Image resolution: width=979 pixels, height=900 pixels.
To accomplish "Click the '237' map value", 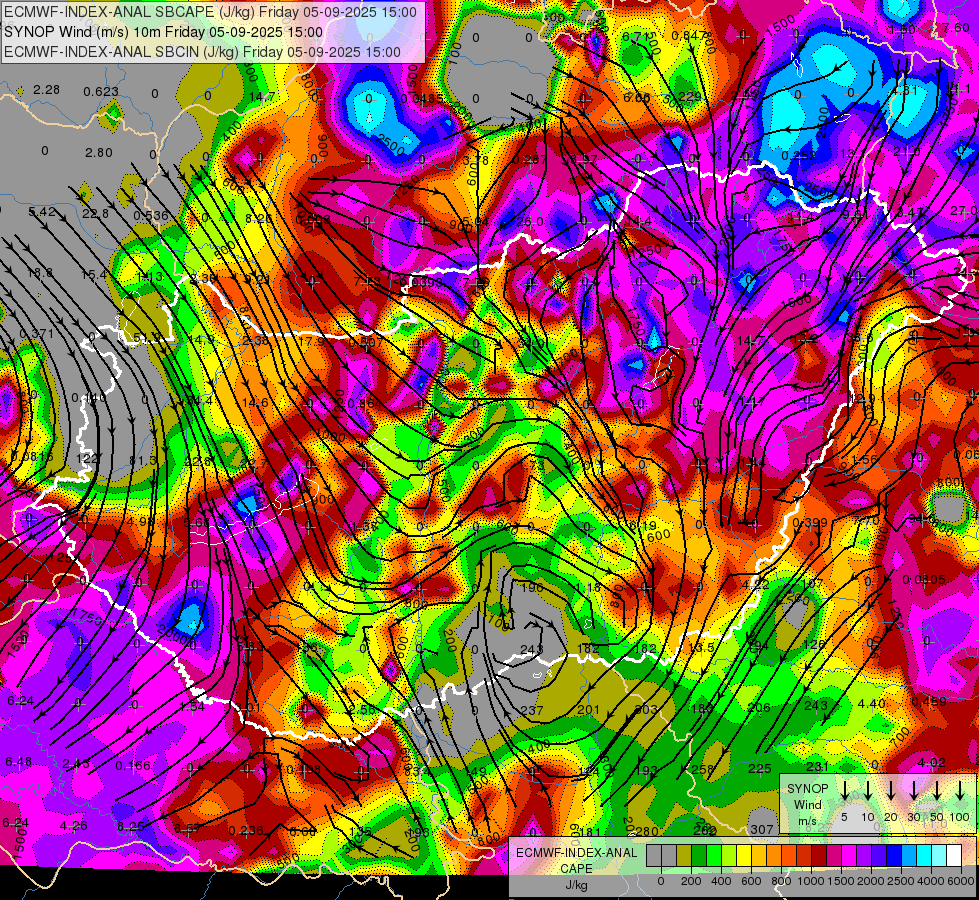I will pyautogui.click(x=532, y=711).
